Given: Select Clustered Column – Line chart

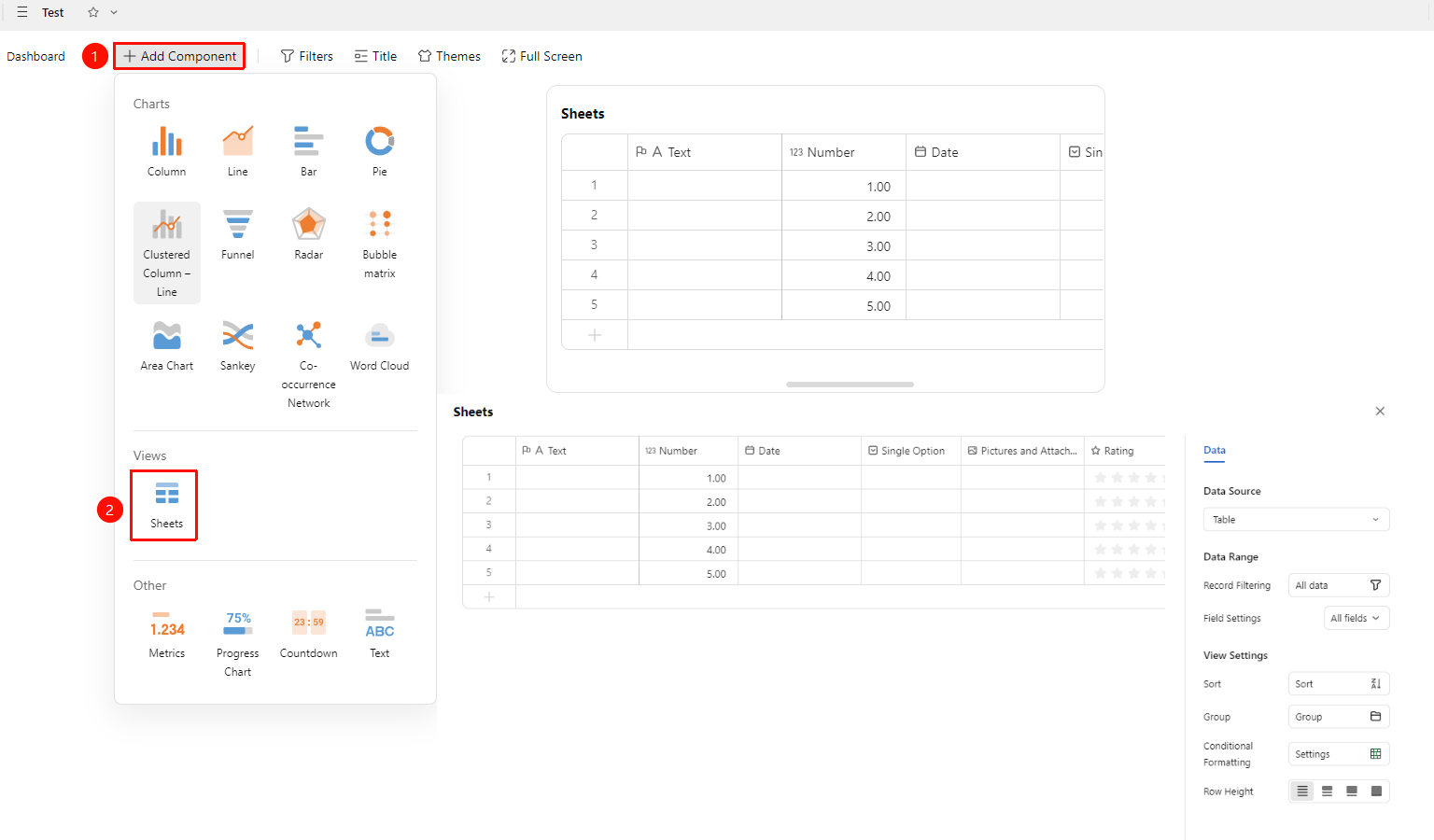Looking at the screenshot, I should [167, 253].
